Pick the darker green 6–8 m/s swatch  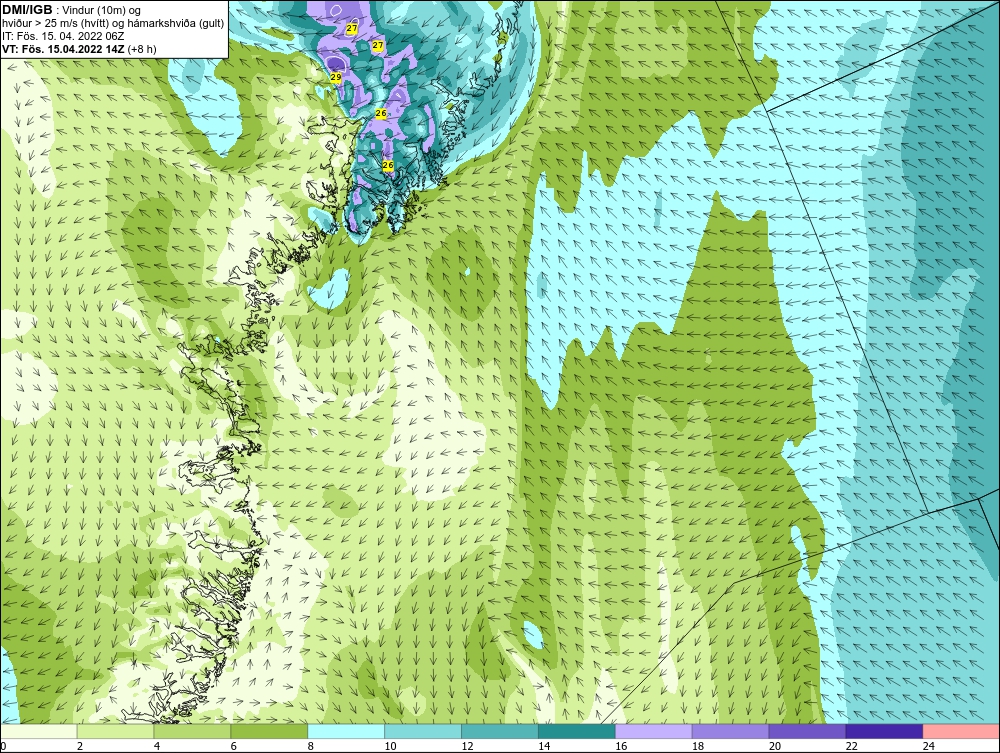(x=269, y=731)
